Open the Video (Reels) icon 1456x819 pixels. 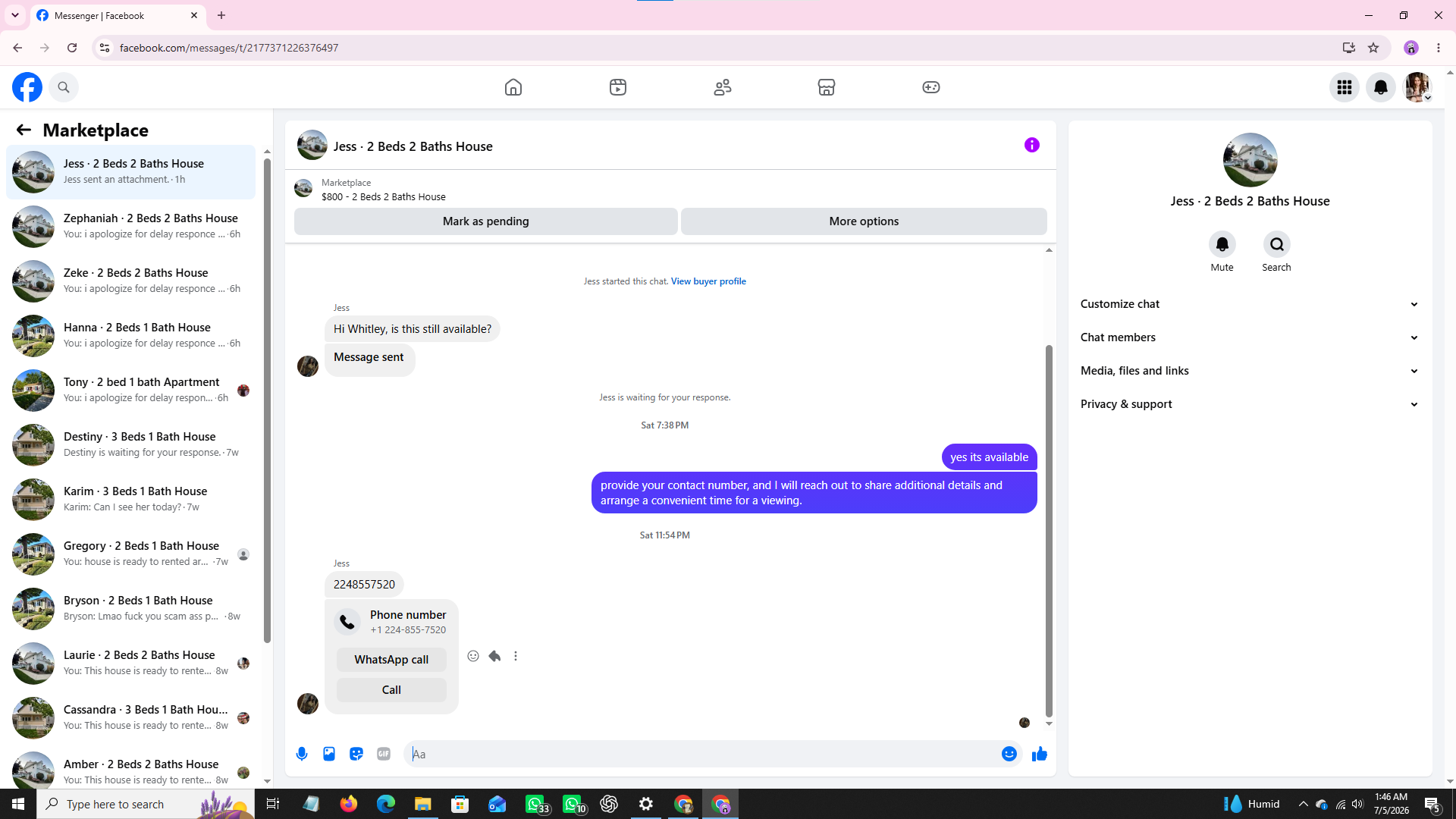click(x=618, y=87)
